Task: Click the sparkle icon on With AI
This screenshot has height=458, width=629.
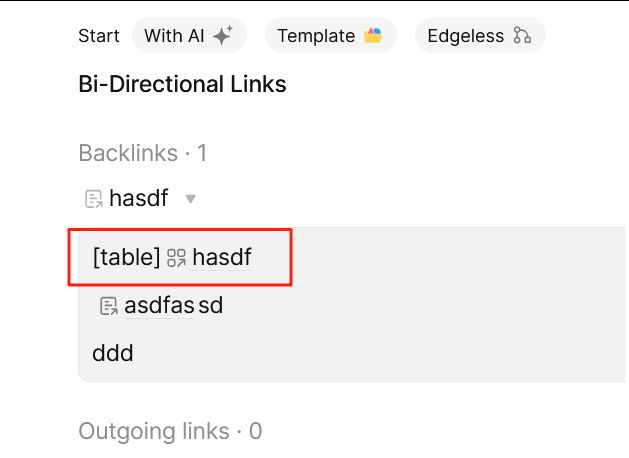Action: point(222,36)
